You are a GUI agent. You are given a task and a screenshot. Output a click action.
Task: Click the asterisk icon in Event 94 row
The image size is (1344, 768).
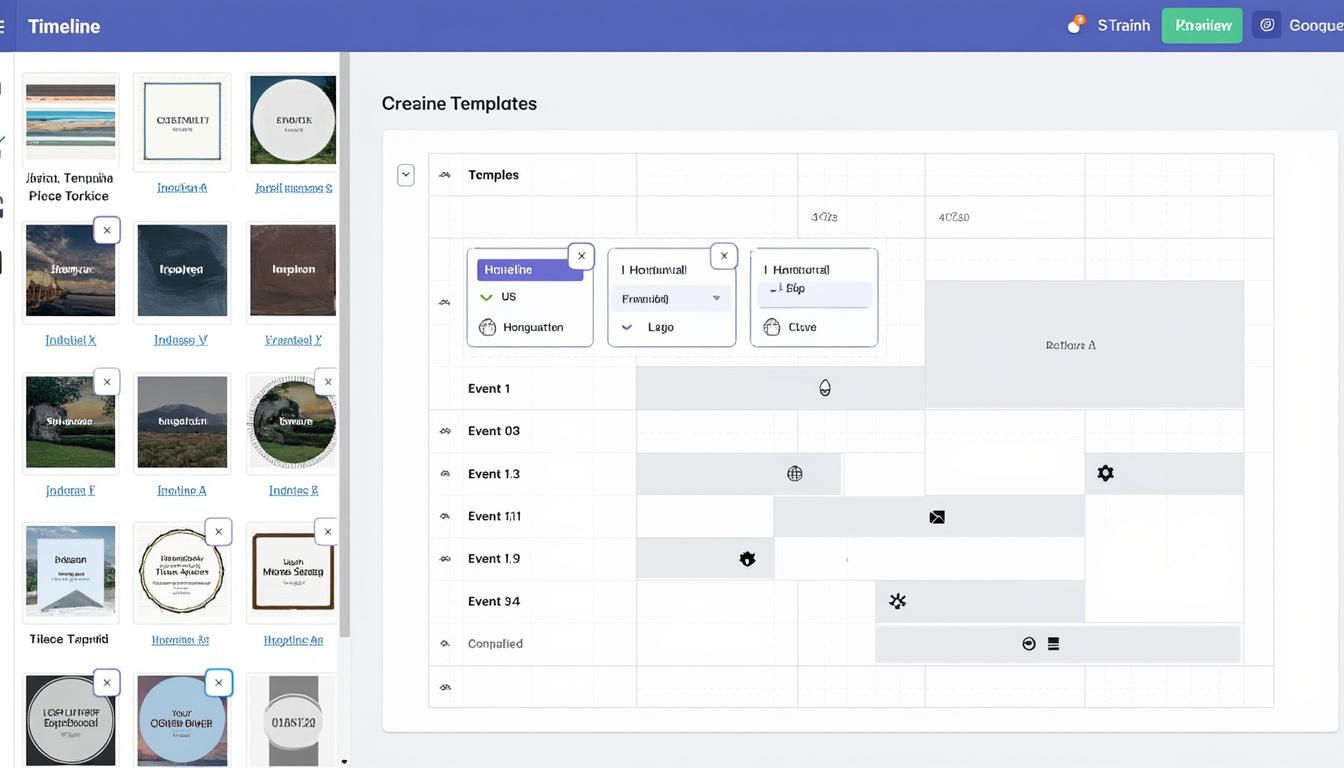click(898, 601)
